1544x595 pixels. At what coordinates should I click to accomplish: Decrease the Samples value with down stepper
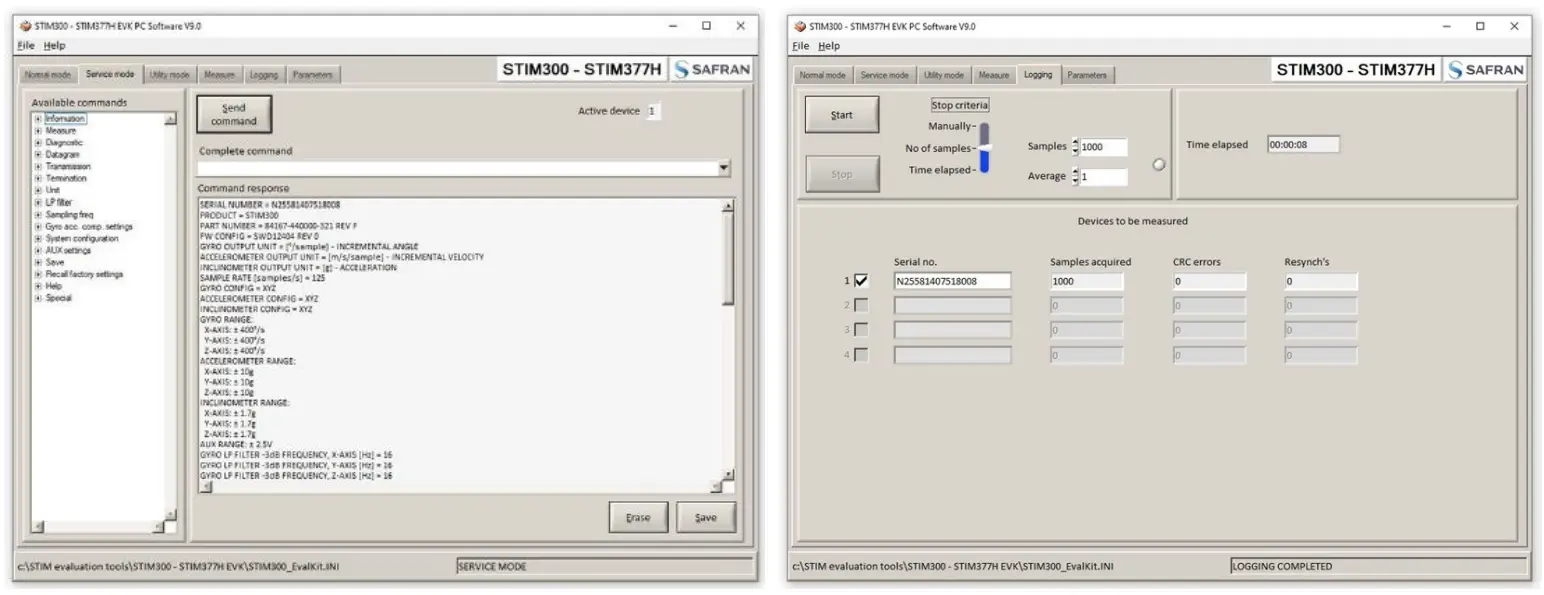[1075, 151]
